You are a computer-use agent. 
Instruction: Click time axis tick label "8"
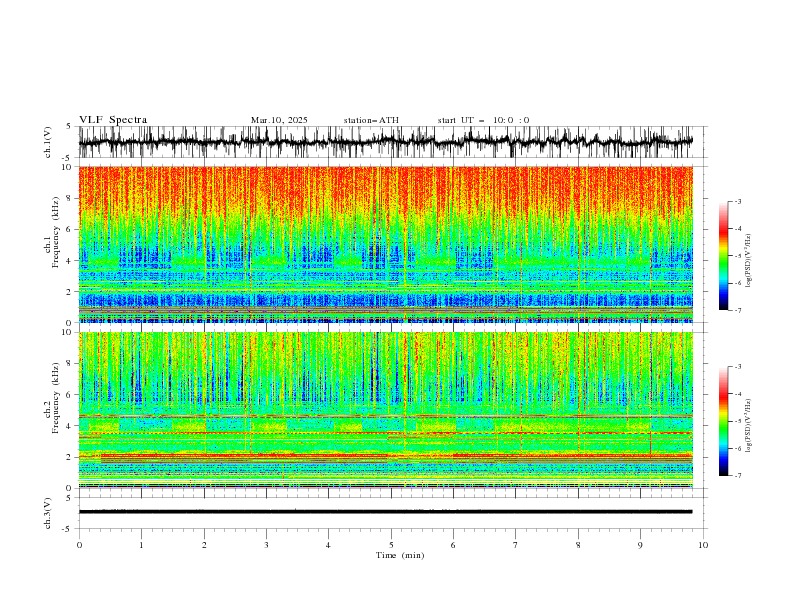pyautogui.click(x=578, y=545)
